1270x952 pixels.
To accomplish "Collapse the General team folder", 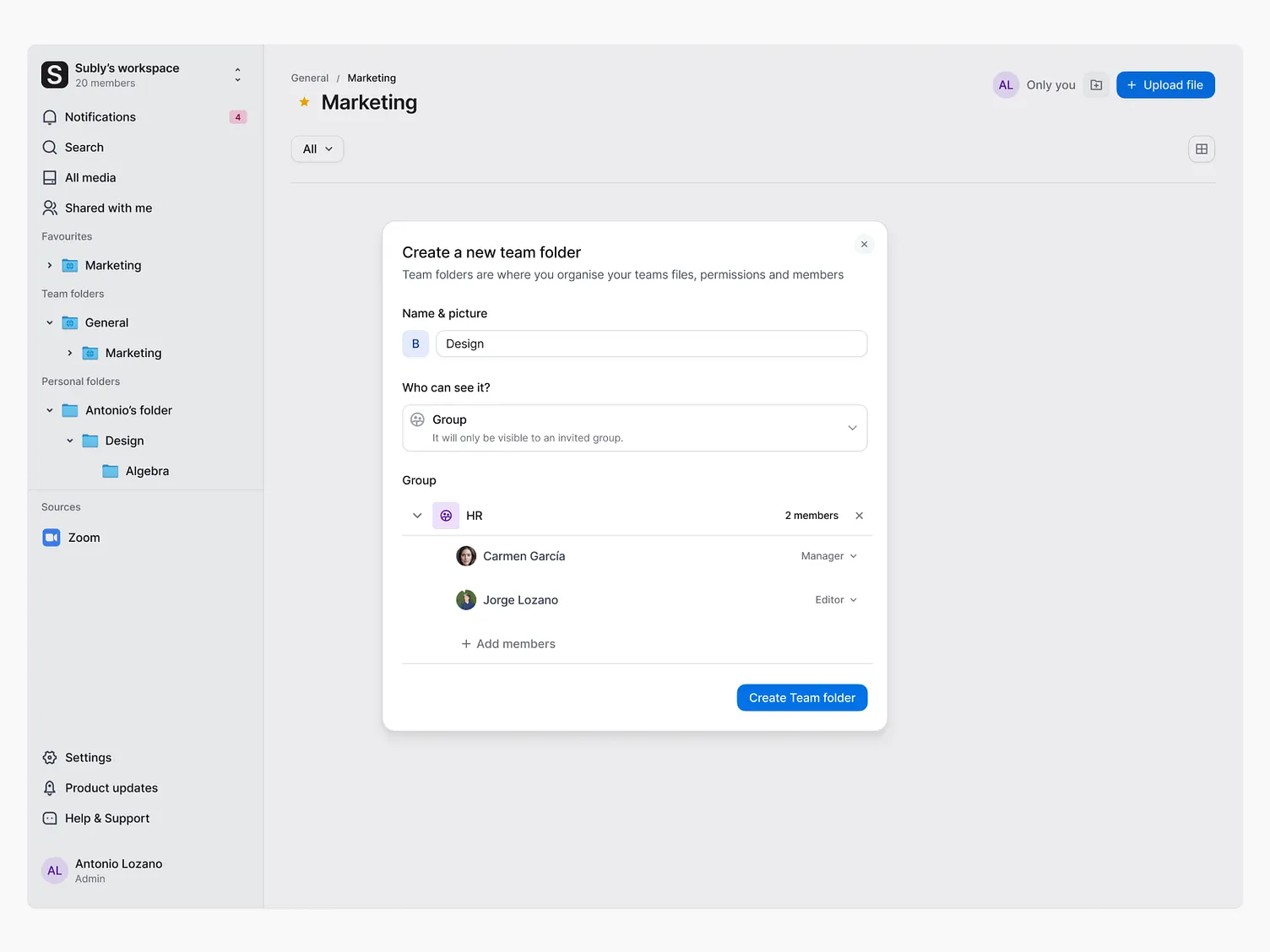I will click(49, 322).
